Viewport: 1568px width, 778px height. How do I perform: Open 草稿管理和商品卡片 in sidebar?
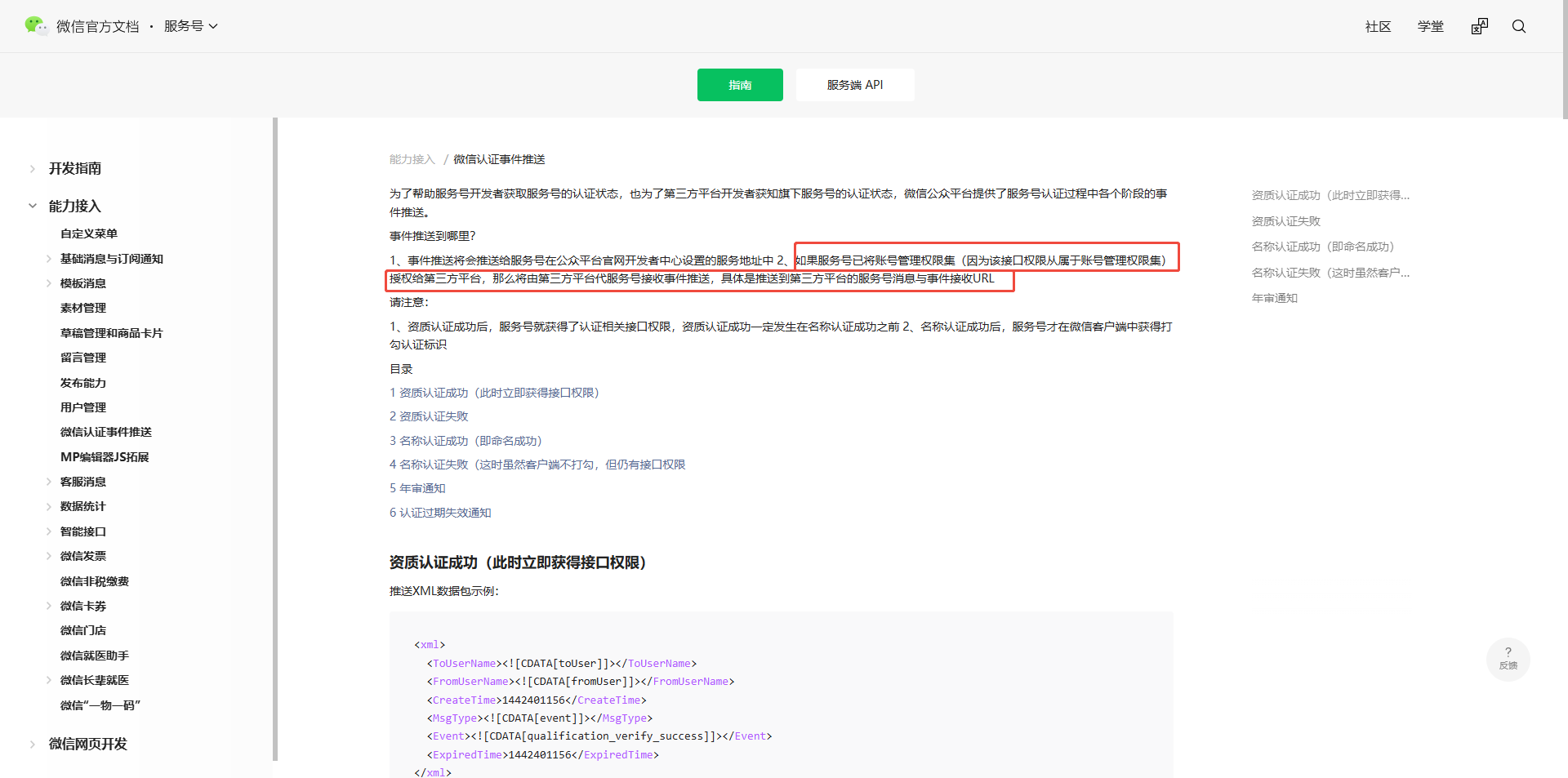click(x=112, y=333)
